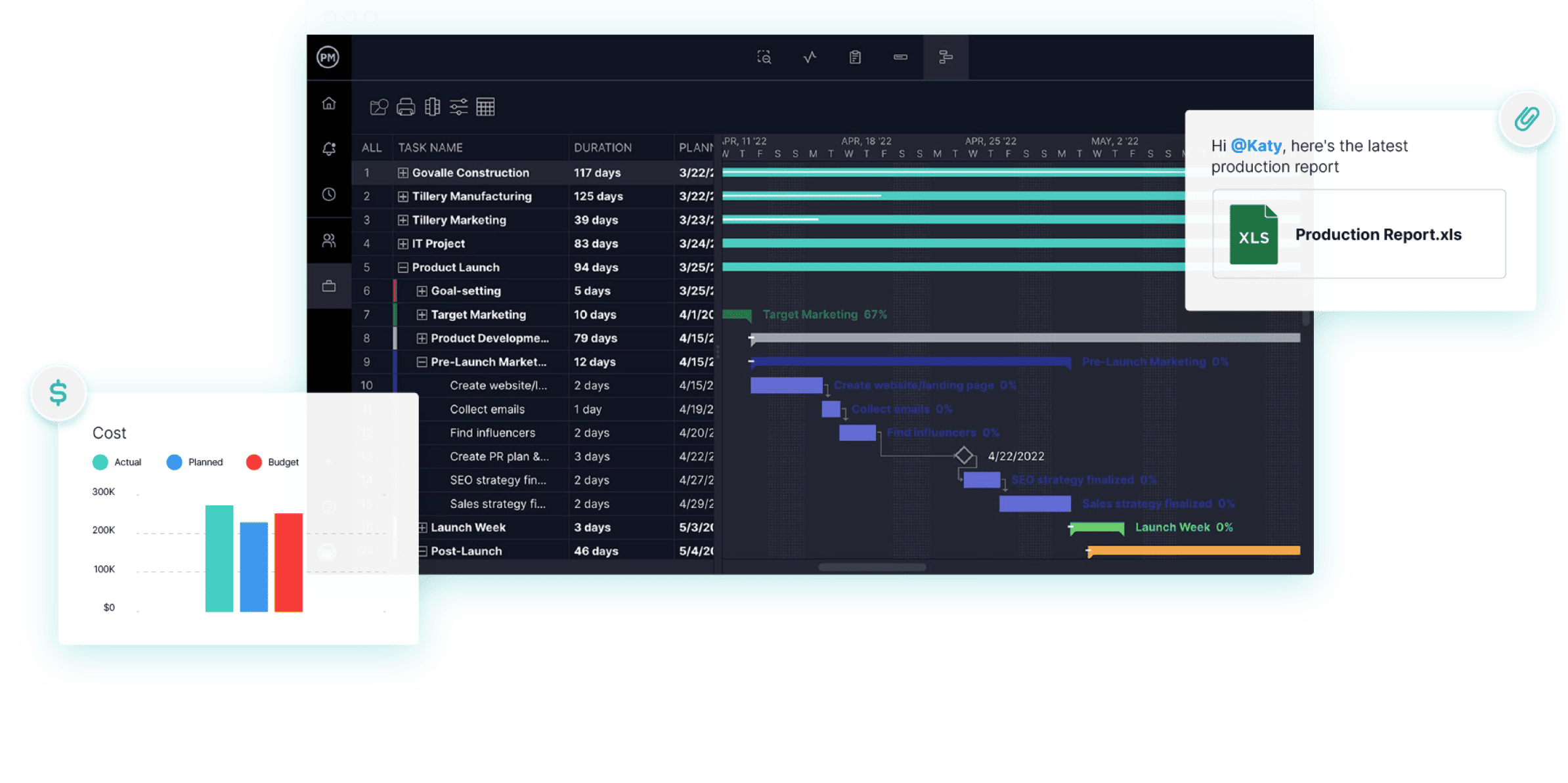Select the briefcase portfolio icon

point(329,286)
